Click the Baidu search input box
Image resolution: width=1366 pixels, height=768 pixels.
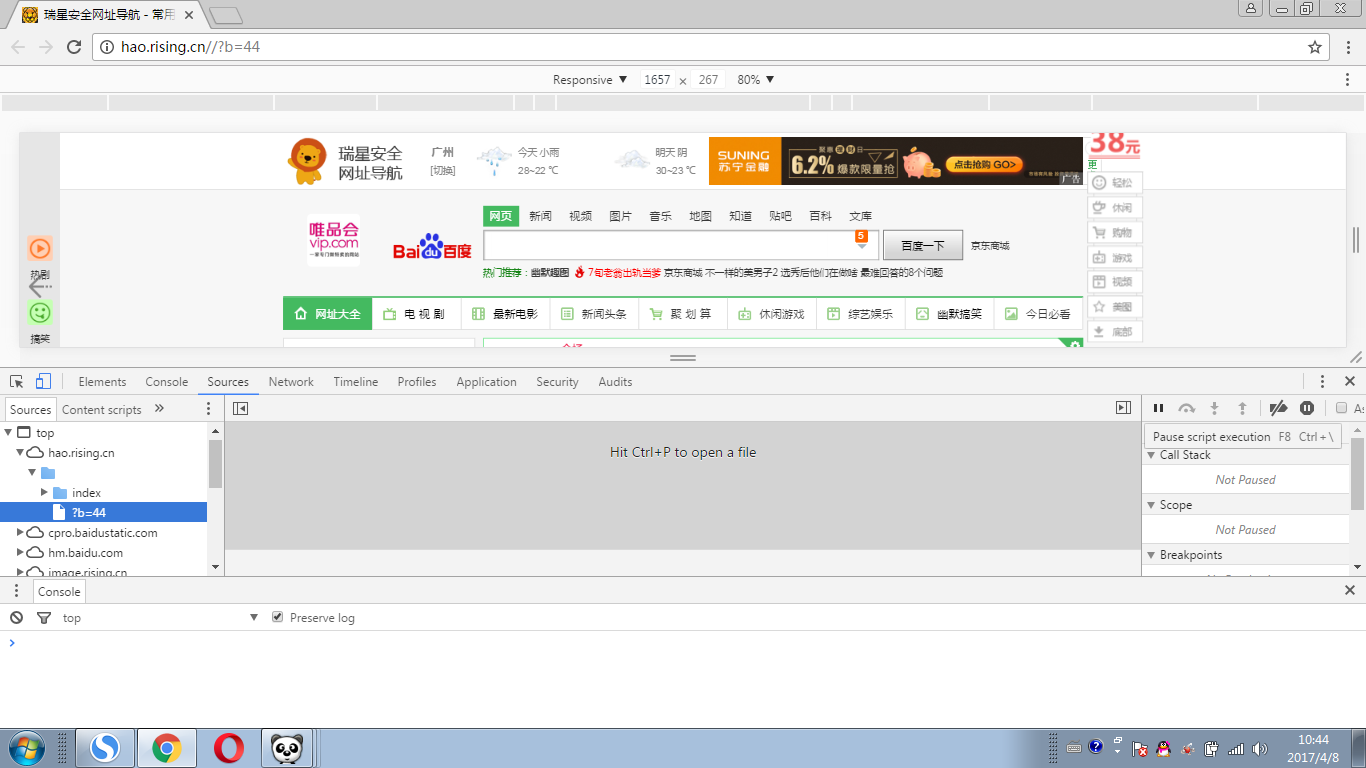(x=681, y=245)
